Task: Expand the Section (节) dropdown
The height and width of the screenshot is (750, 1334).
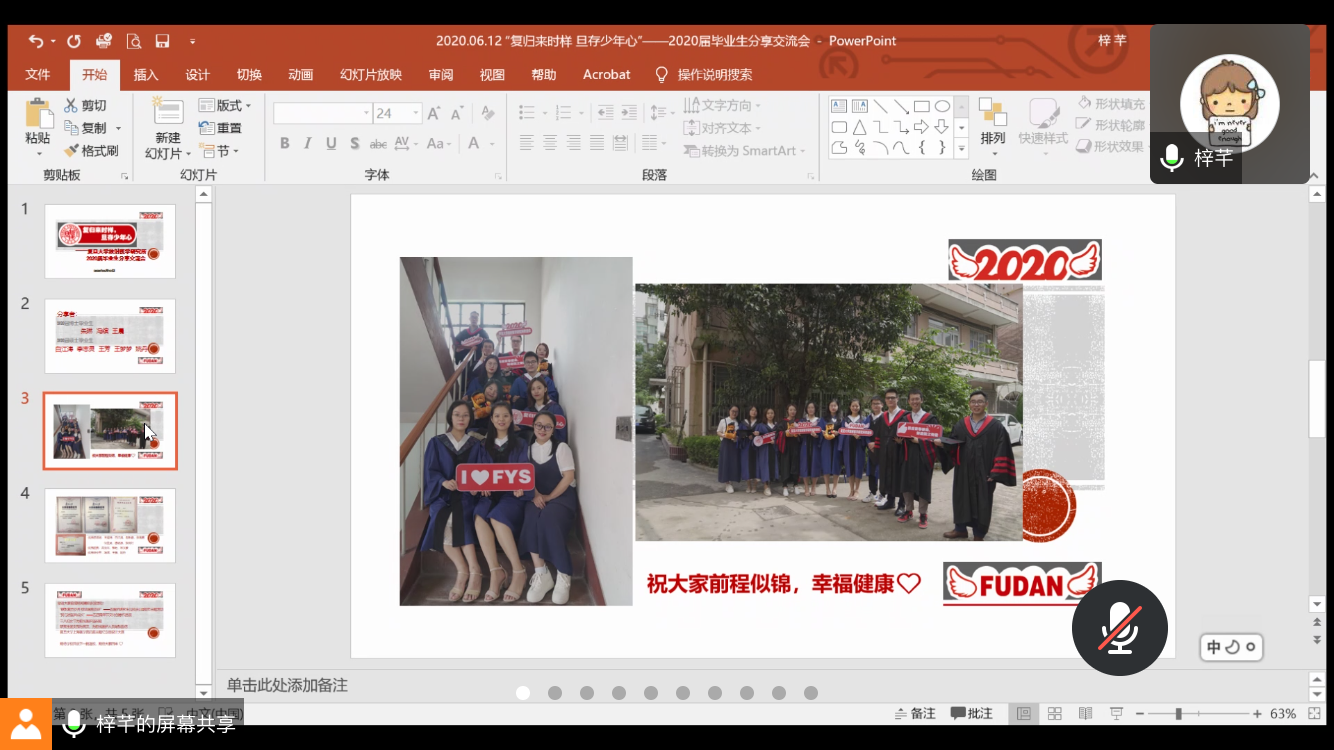Action: (217, 151)
